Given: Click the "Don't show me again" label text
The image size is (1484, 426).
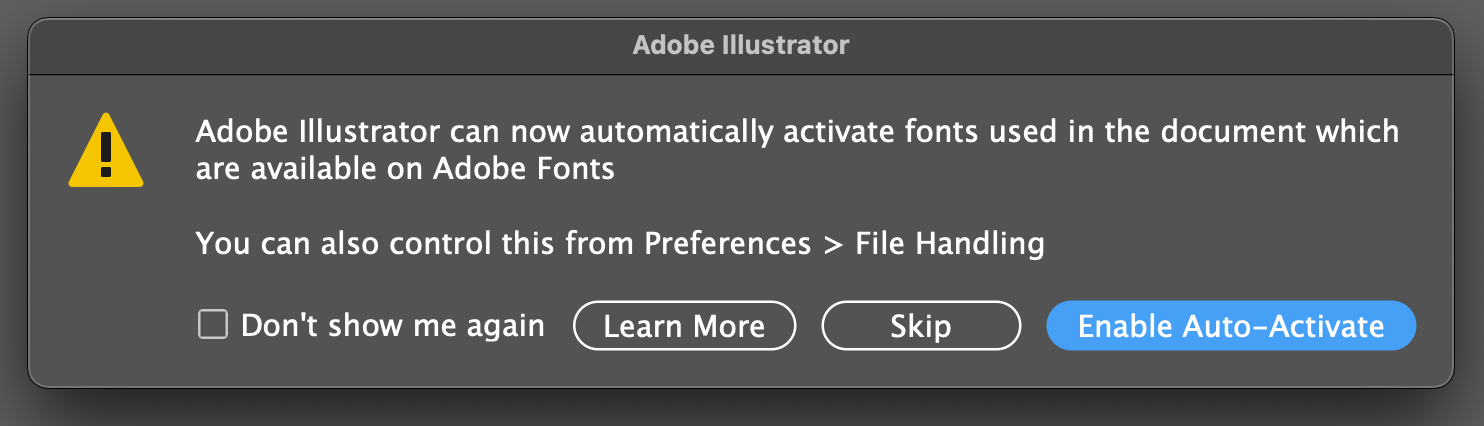Looking at the screenshot, I should 393,326.
